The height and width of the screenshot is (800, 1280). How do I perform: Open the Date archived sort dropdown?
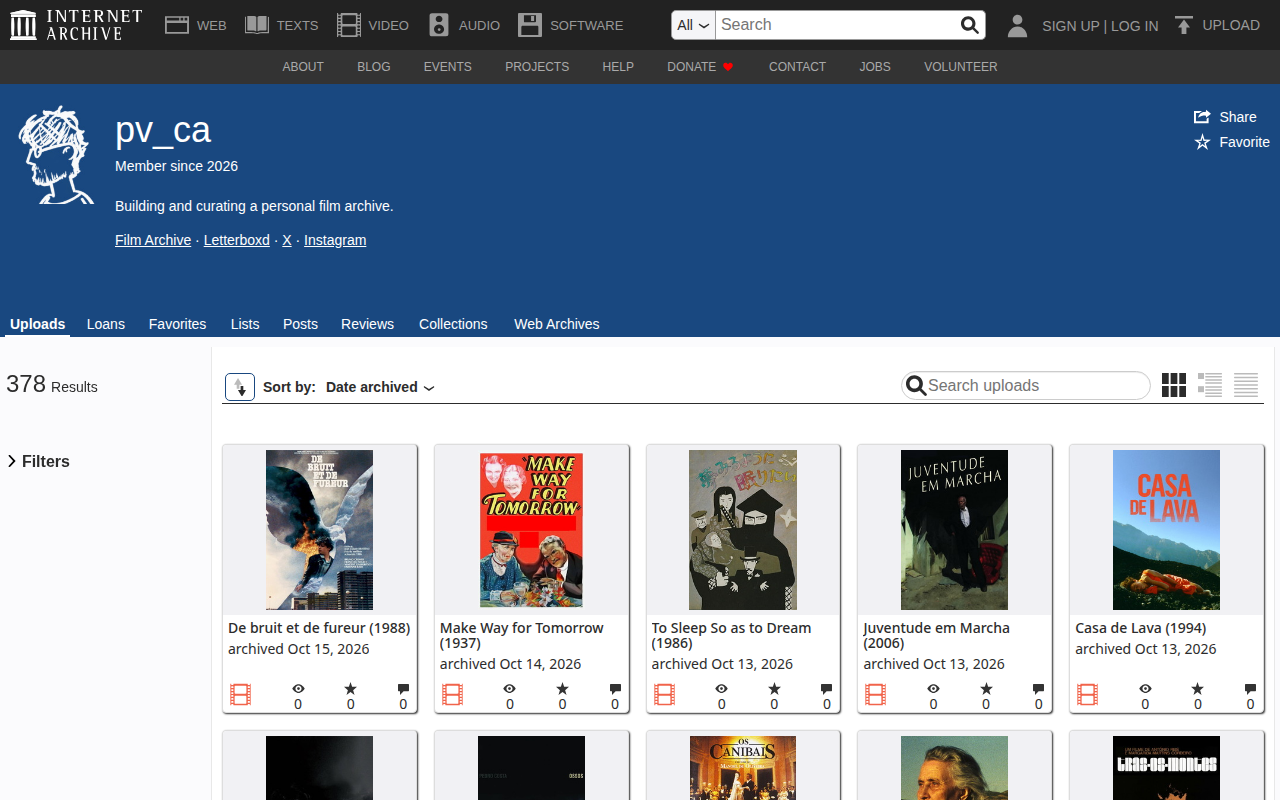(380, 387)
